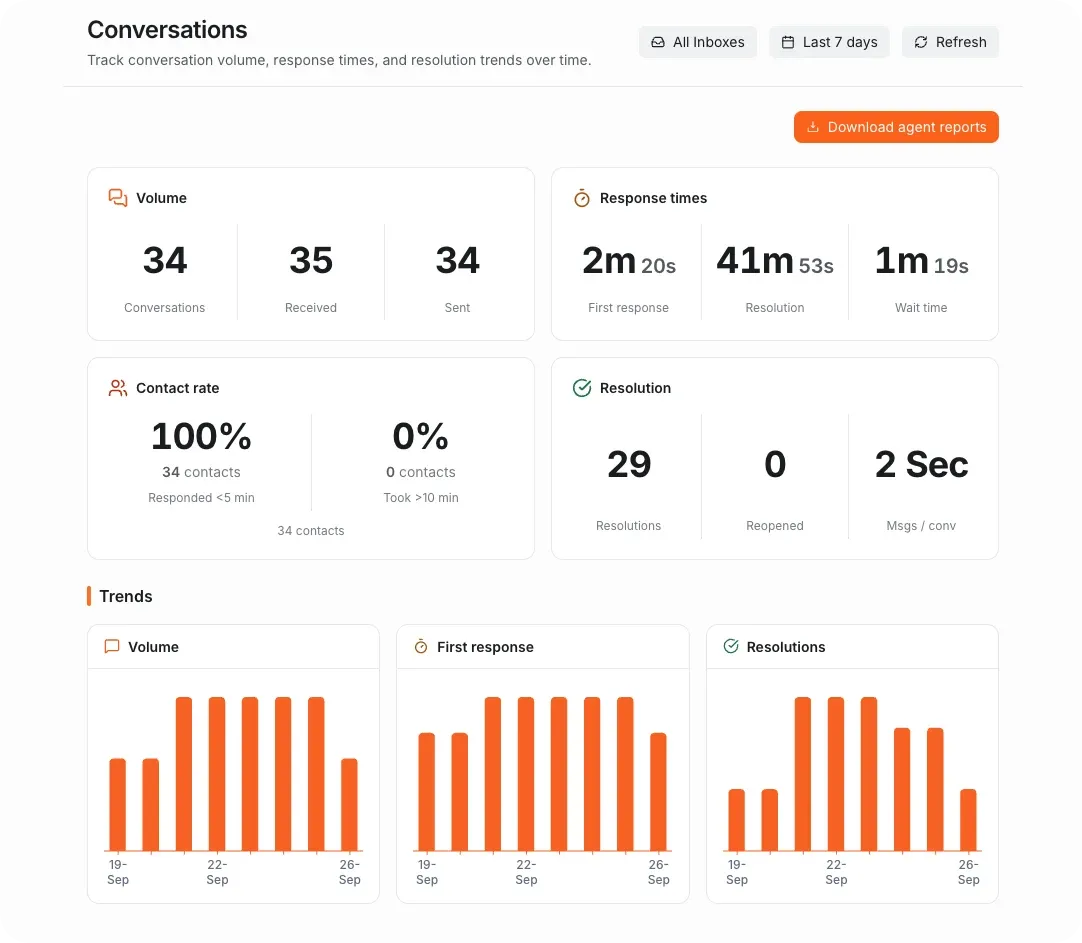Click the First response trend chart title

[485, 647]
